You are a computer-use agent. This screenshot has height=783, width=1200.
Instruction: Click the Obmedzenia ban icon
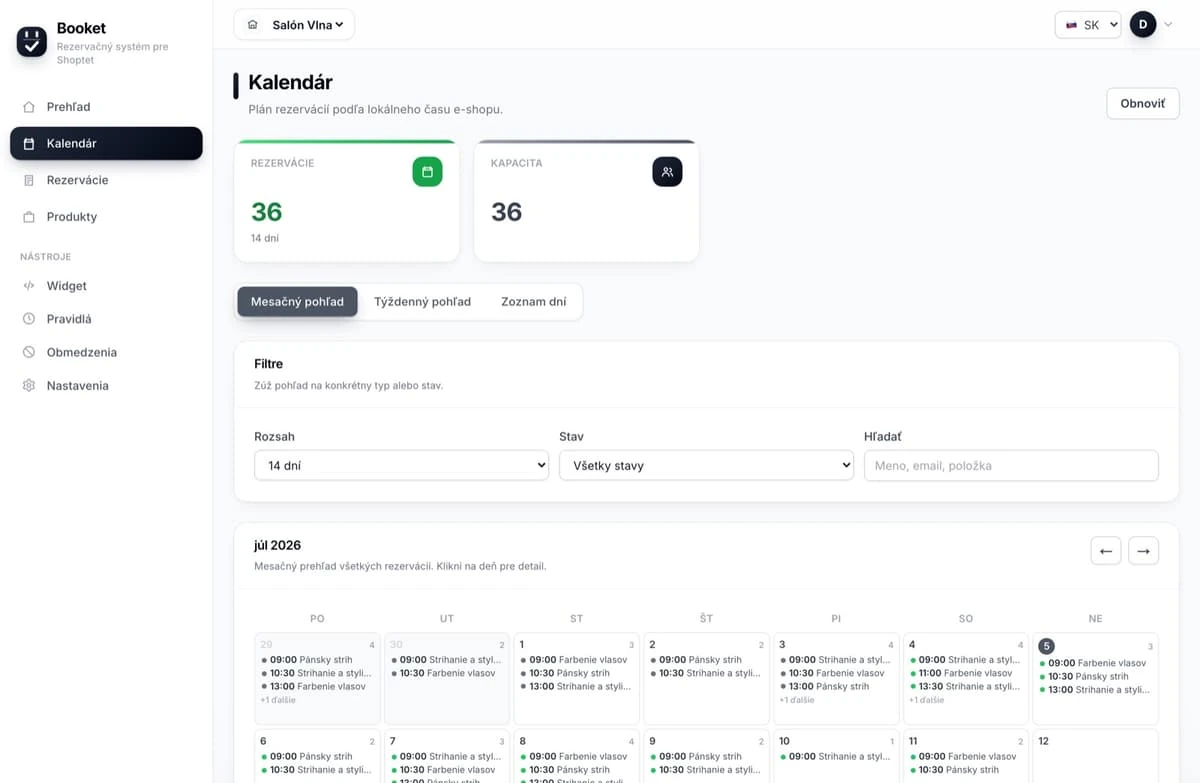coord(29,352)
